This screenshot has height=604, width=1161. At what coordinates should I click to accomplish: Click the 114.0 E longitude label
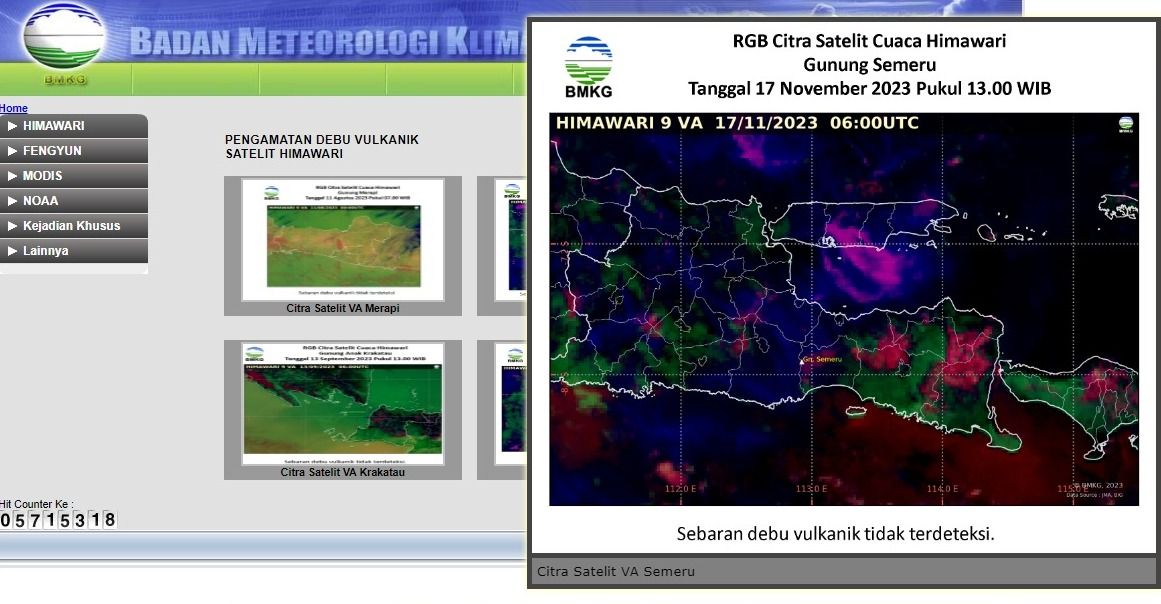(943, 489)
